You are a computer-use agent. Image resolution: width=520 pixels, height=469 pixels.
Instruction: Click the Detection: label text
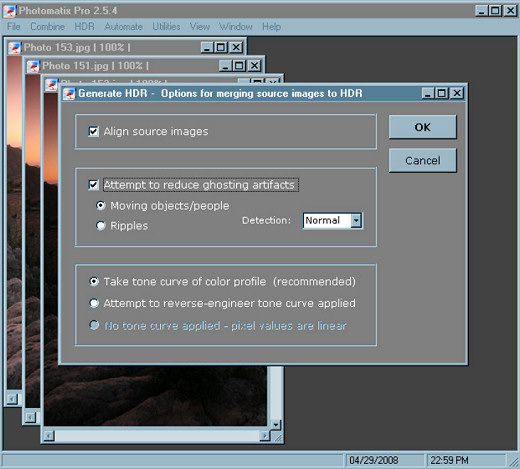click(x=266, y=220)
